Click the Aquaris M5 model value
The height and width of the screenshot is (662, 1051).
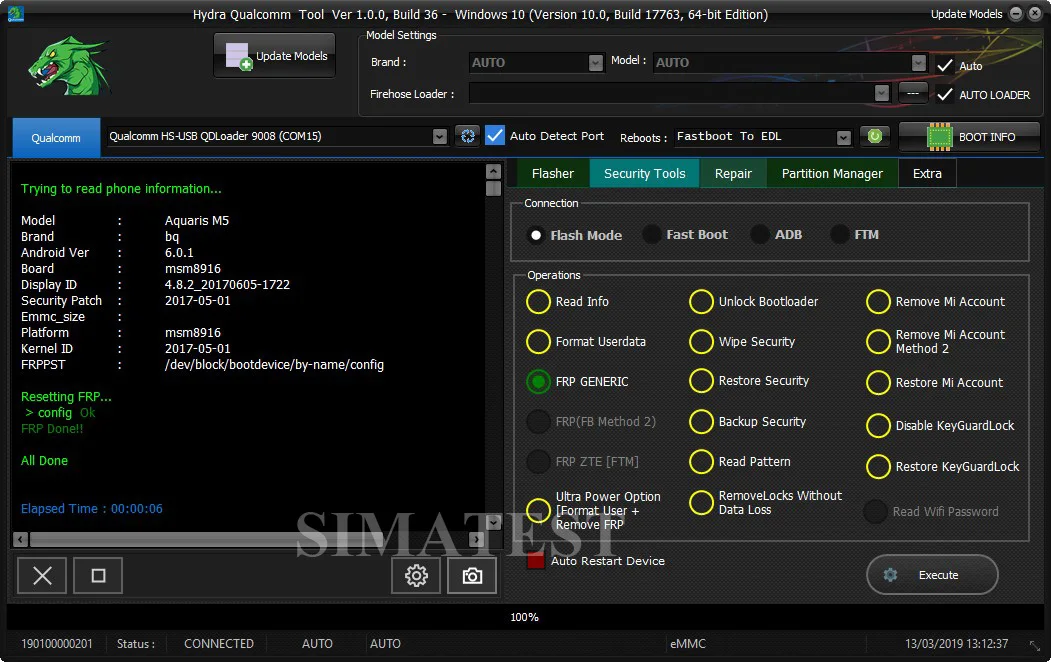(197, 220)
